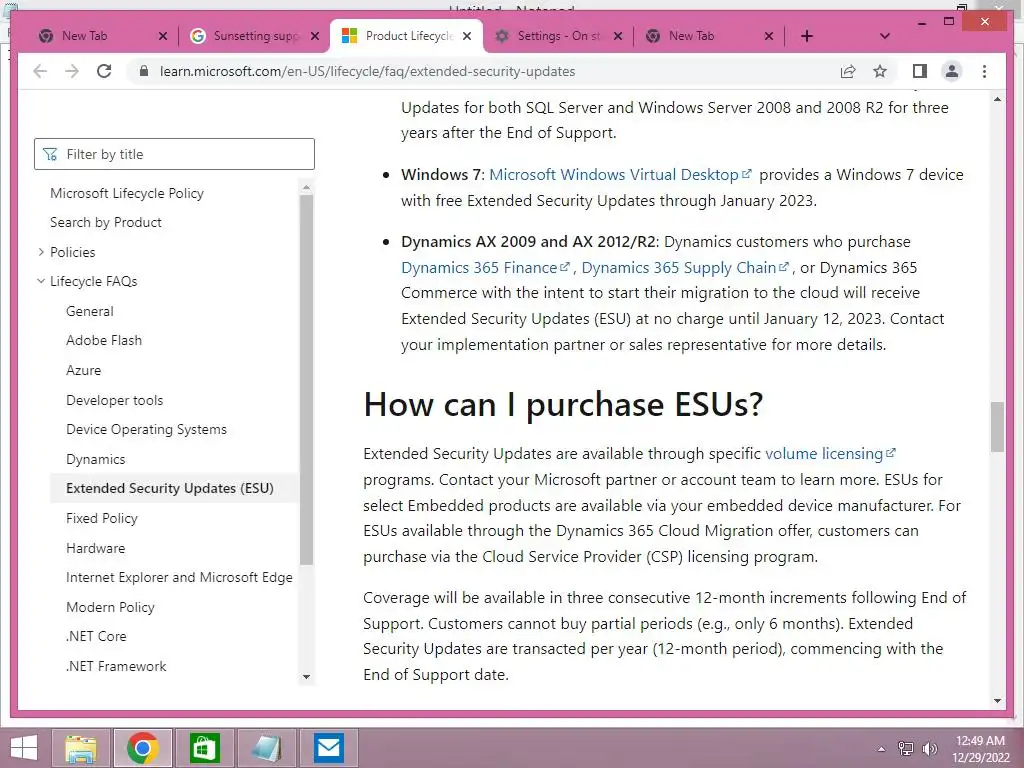Bookmark this page with the star icon
This screenshot has height=768, width=1024.
click(x=880, y=71)
